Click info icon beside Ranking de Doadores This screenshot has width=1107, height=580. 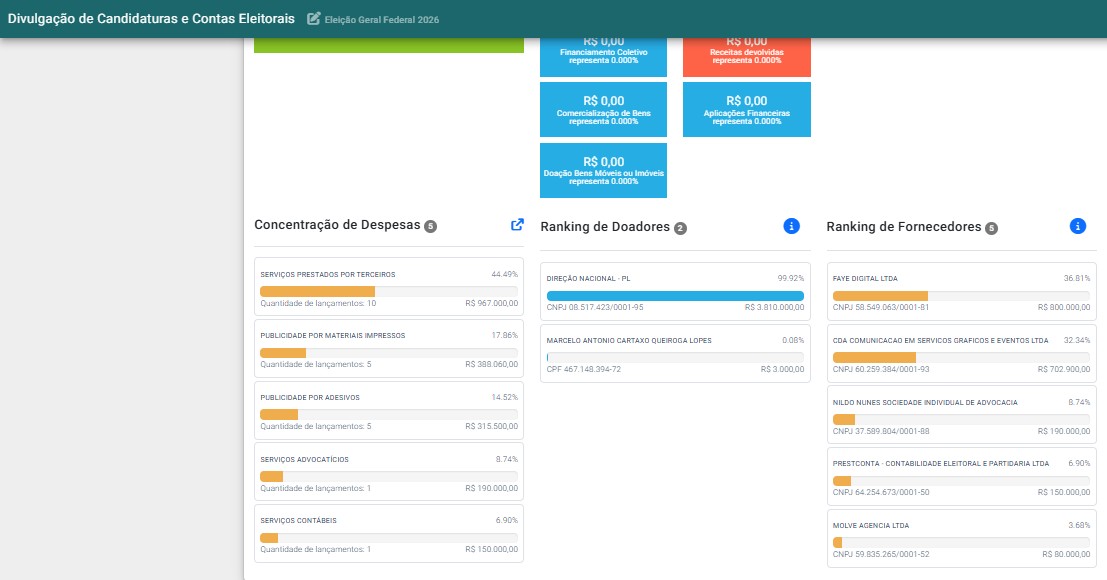[791, 226]
